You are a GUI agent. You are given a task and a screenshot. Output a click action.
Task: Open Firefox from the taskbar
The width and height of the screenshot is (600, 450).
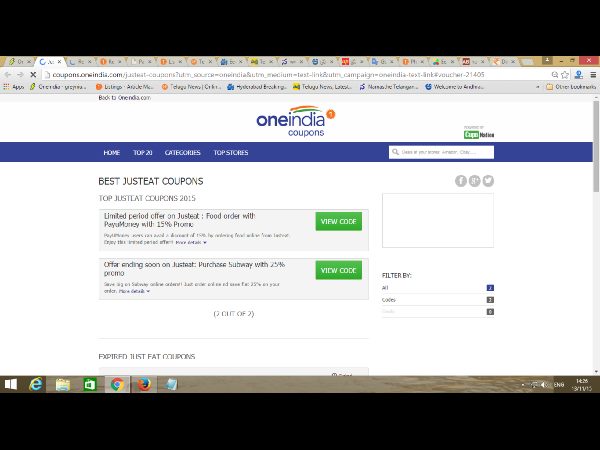click(143, 384)
